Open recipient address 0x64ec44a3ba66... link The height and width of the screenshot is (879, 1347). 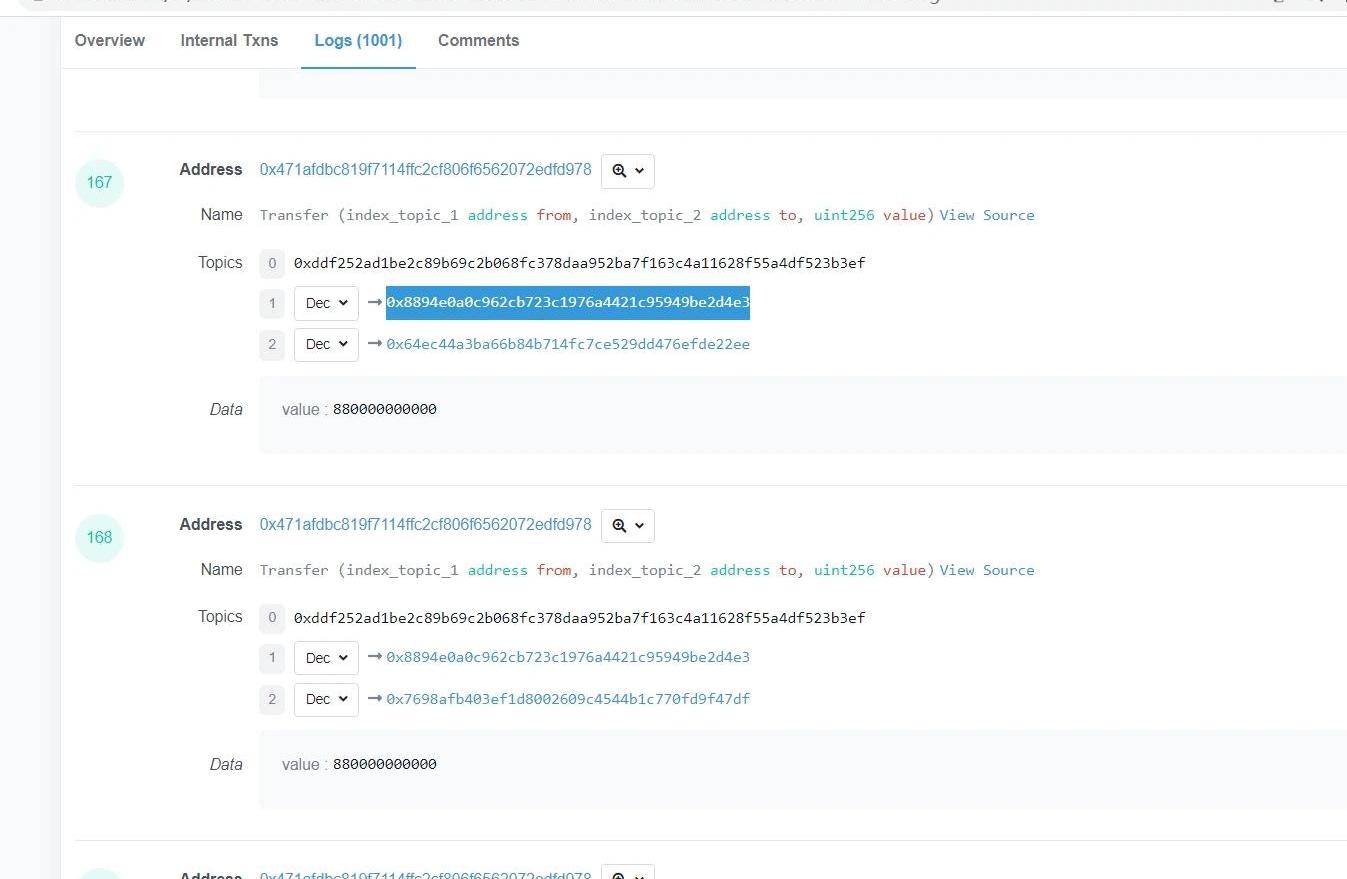568,344
